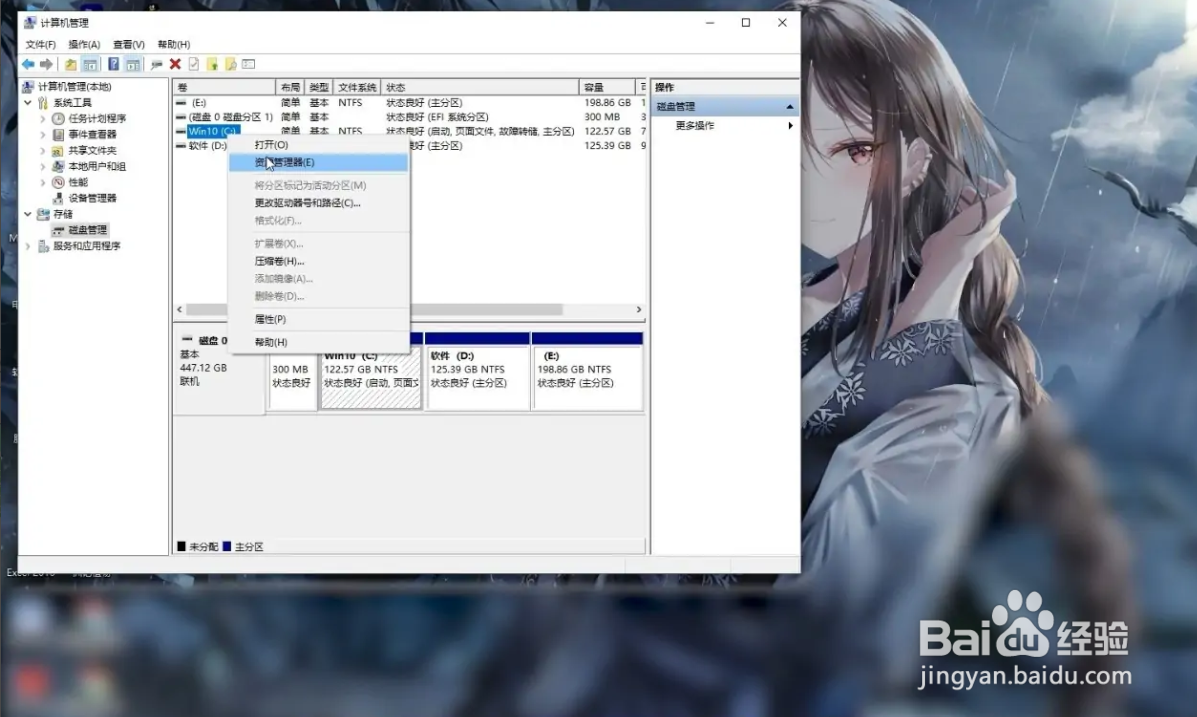Sort by the 文件系统 column header
This screenshot has width=1197, height=717.
tap(357, 87)
